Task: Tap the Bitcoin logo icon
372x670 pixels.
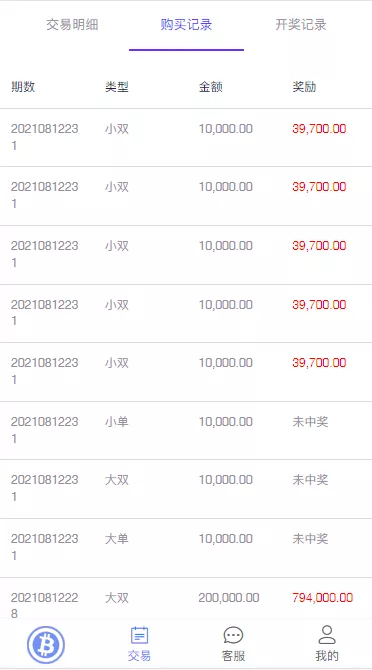Action: pos(46,645)
